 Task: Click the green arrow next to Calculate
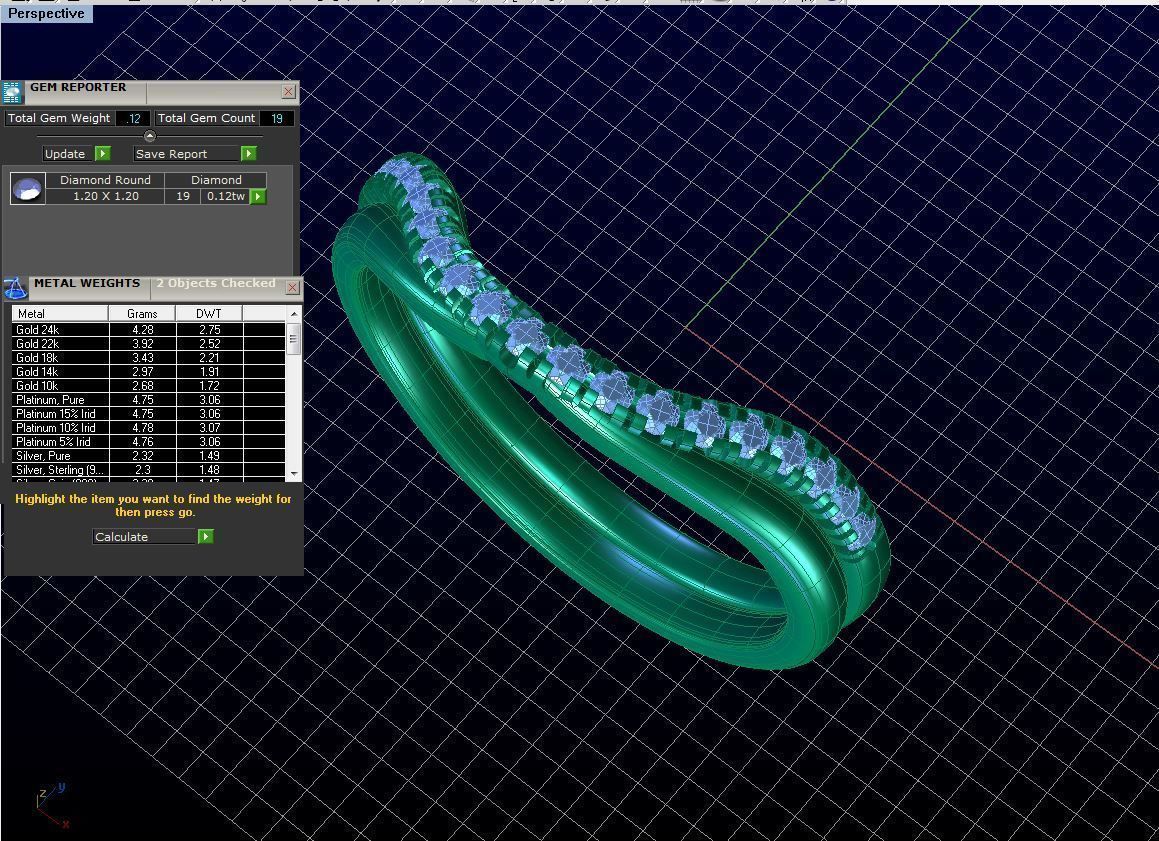click(x=205, y=537)
